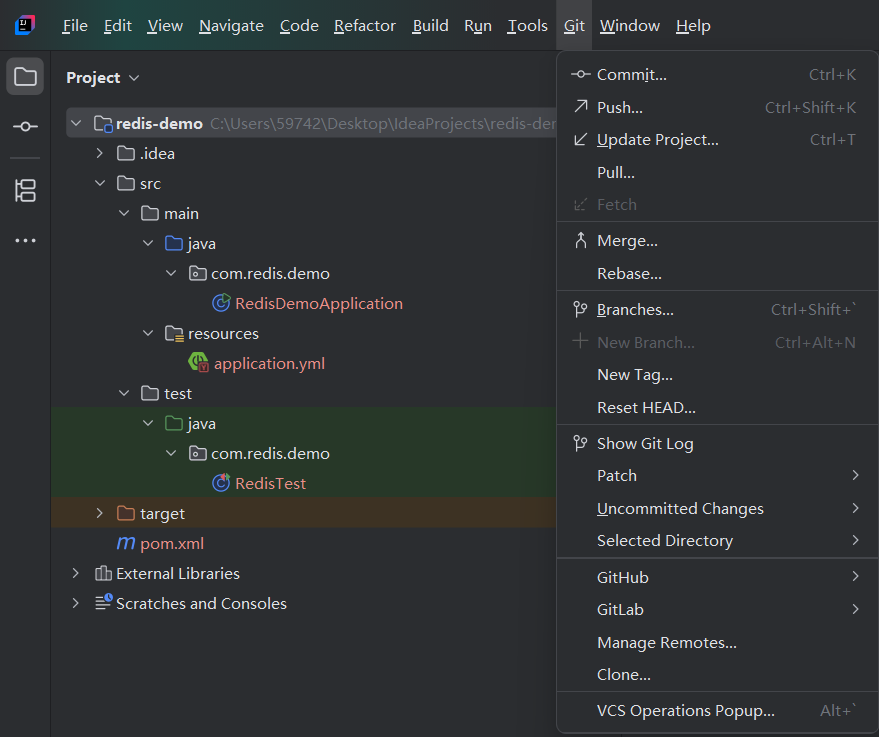Click the Merge icon in Git menu
This screenshot has width=879, height=737.
(x=581, y=240)
